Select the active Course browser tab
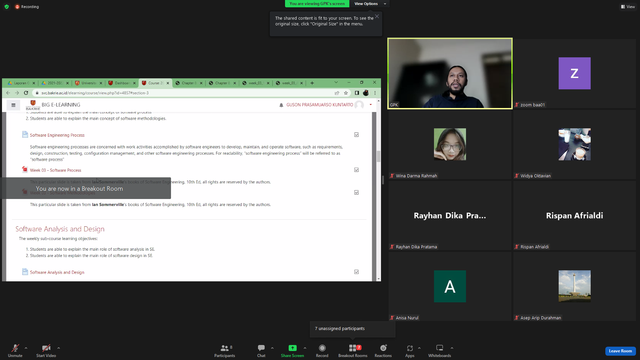This screenshot has height=360, width=640. [x=155, y=83]
